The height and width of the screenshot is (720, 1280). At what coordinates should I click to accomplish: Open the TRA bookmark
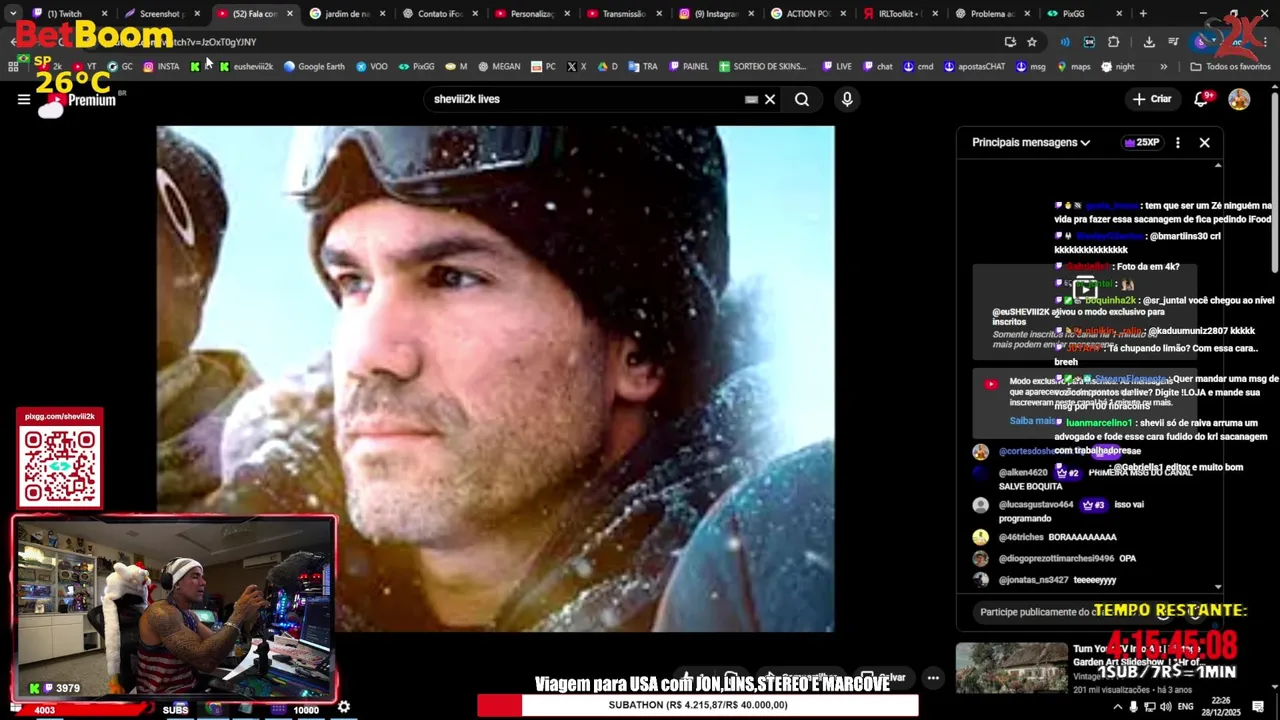tap(643, 67)
